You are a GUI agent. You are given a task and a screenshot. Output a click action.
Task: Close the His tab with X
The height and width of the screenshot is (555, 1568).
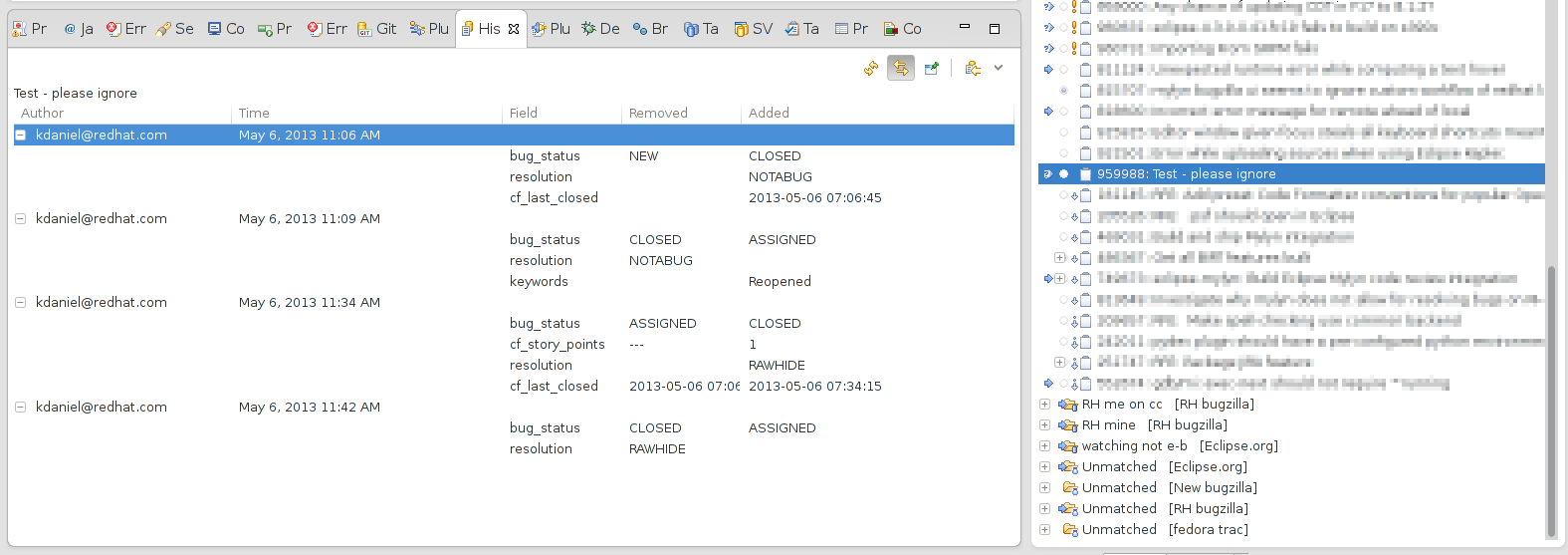[x=514, y=29]
